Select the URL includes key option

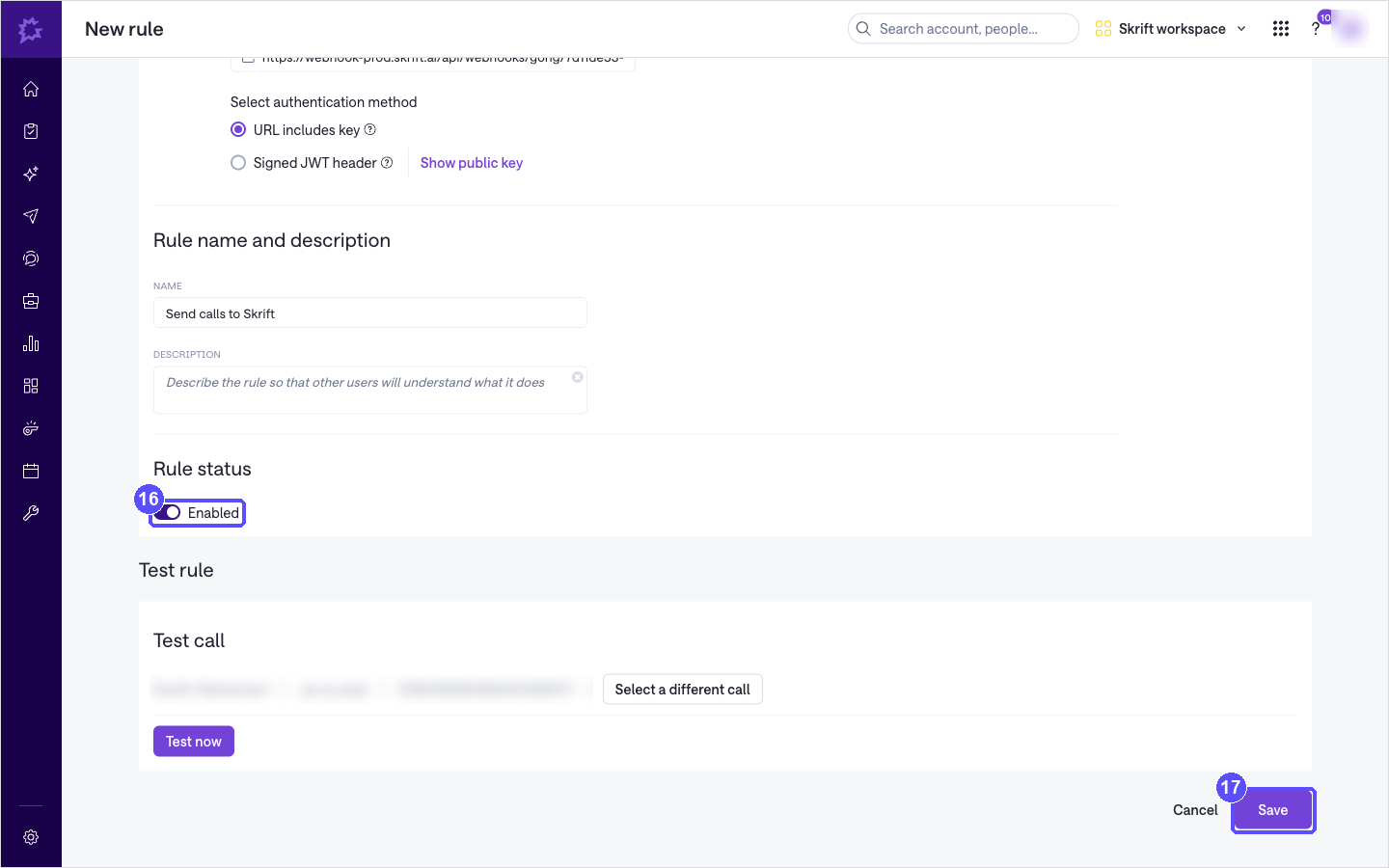pos(238,130)
